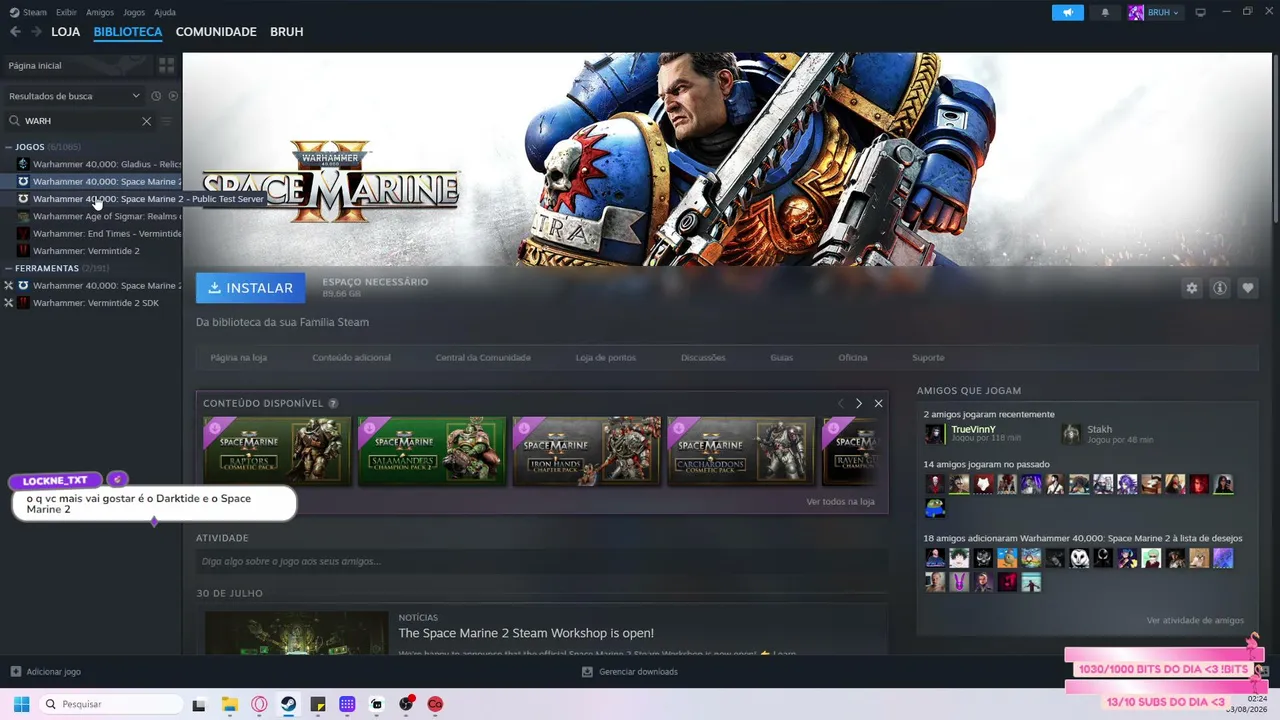Screen dimensions: 1280x720
Task: Go to the LOJA tab
Action: coord(66,32)
